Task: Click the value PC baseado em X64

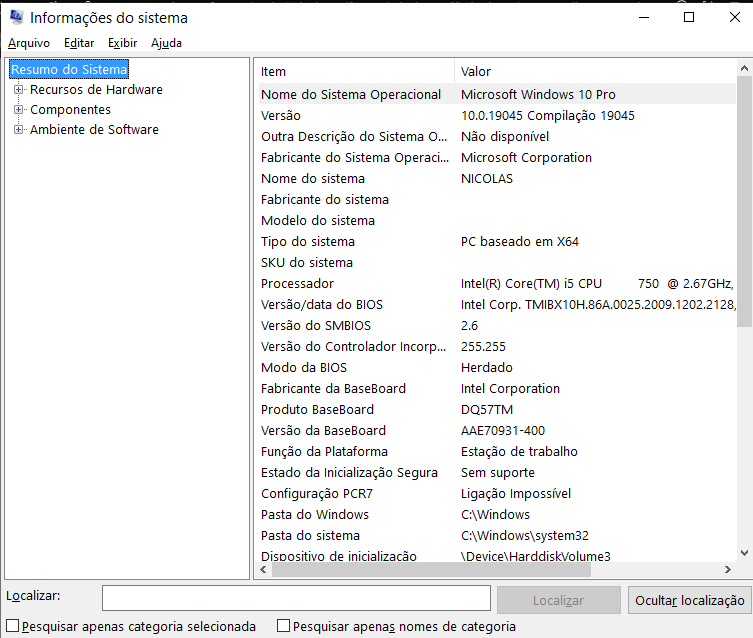Action: [520, 241]
